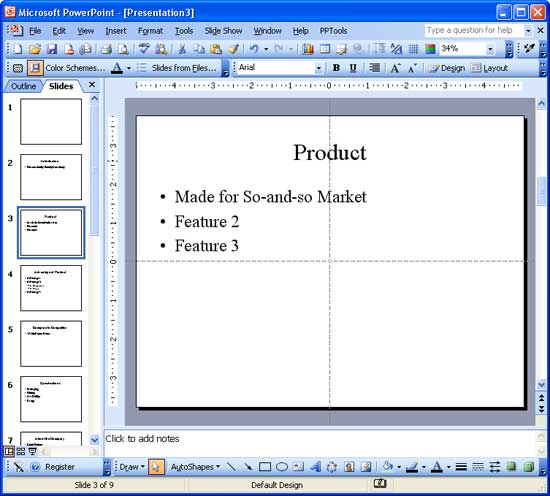
Task: Switch to Normal View button
Action: coord(9,451)
